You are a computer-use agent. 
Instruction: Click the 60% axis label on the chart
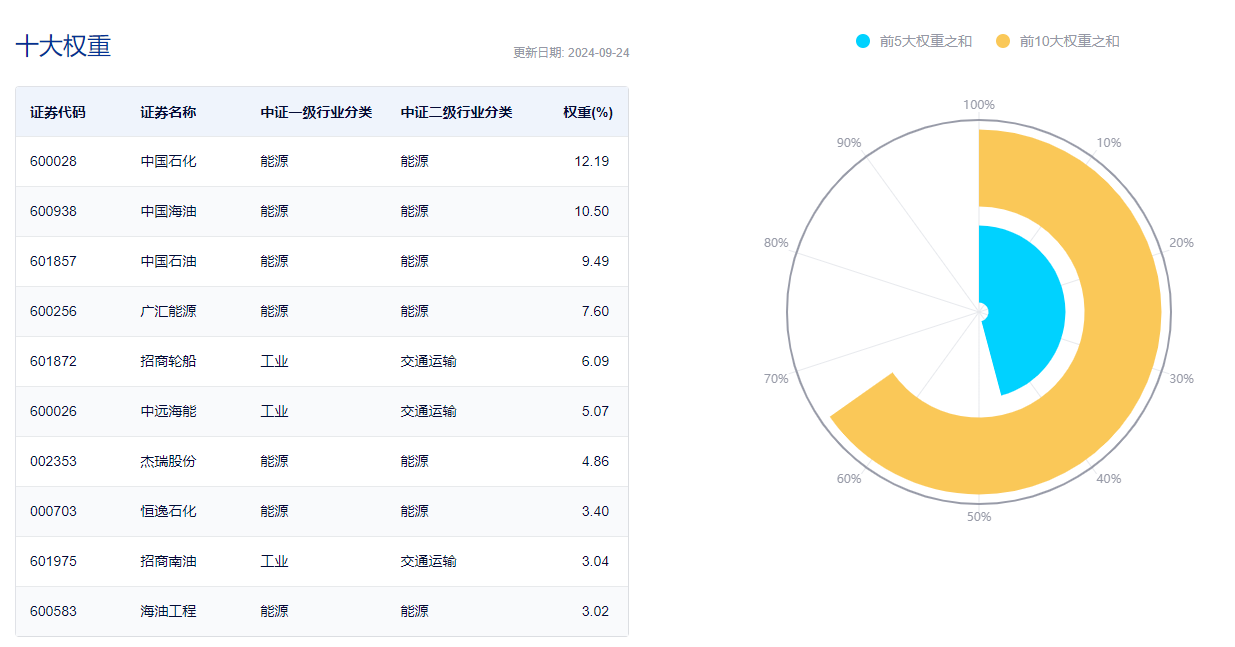tap(849, 479)
